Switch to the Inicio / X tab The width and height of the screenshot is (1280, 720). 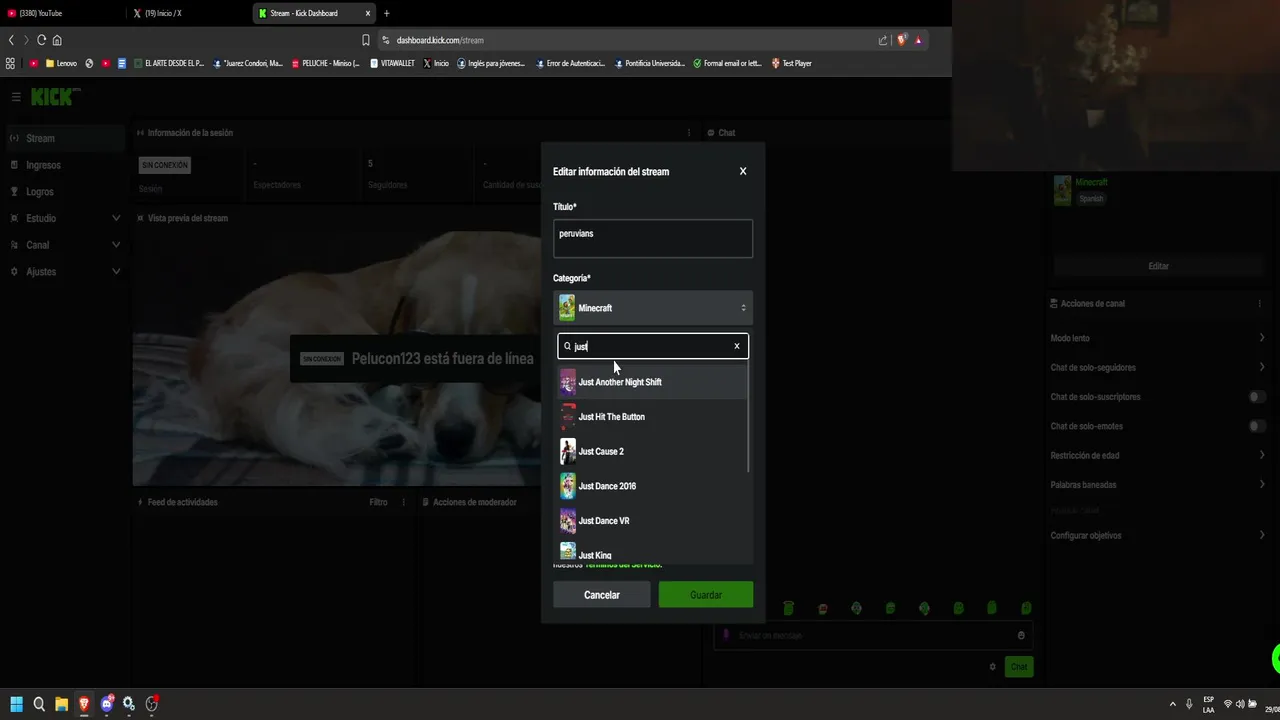pos(188,13)
